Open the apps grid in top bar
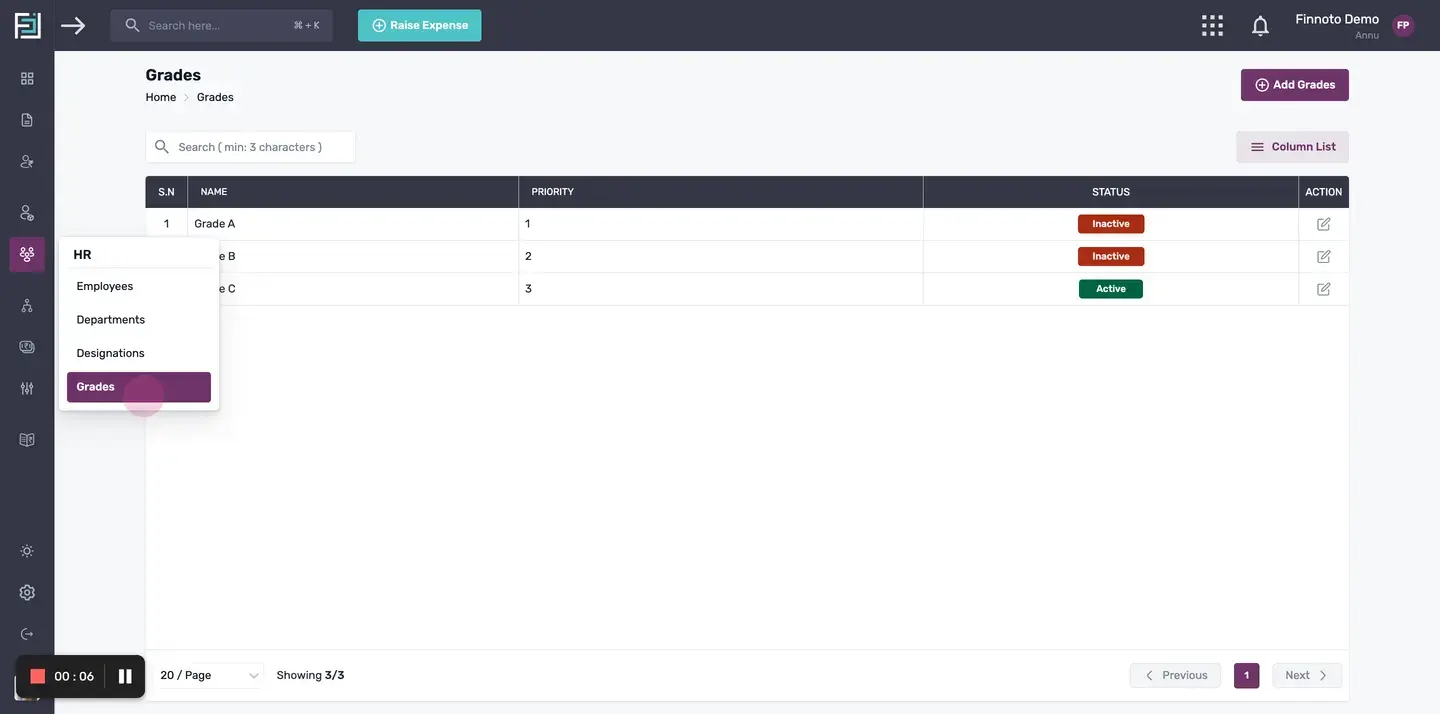 tap(1212, 25)
